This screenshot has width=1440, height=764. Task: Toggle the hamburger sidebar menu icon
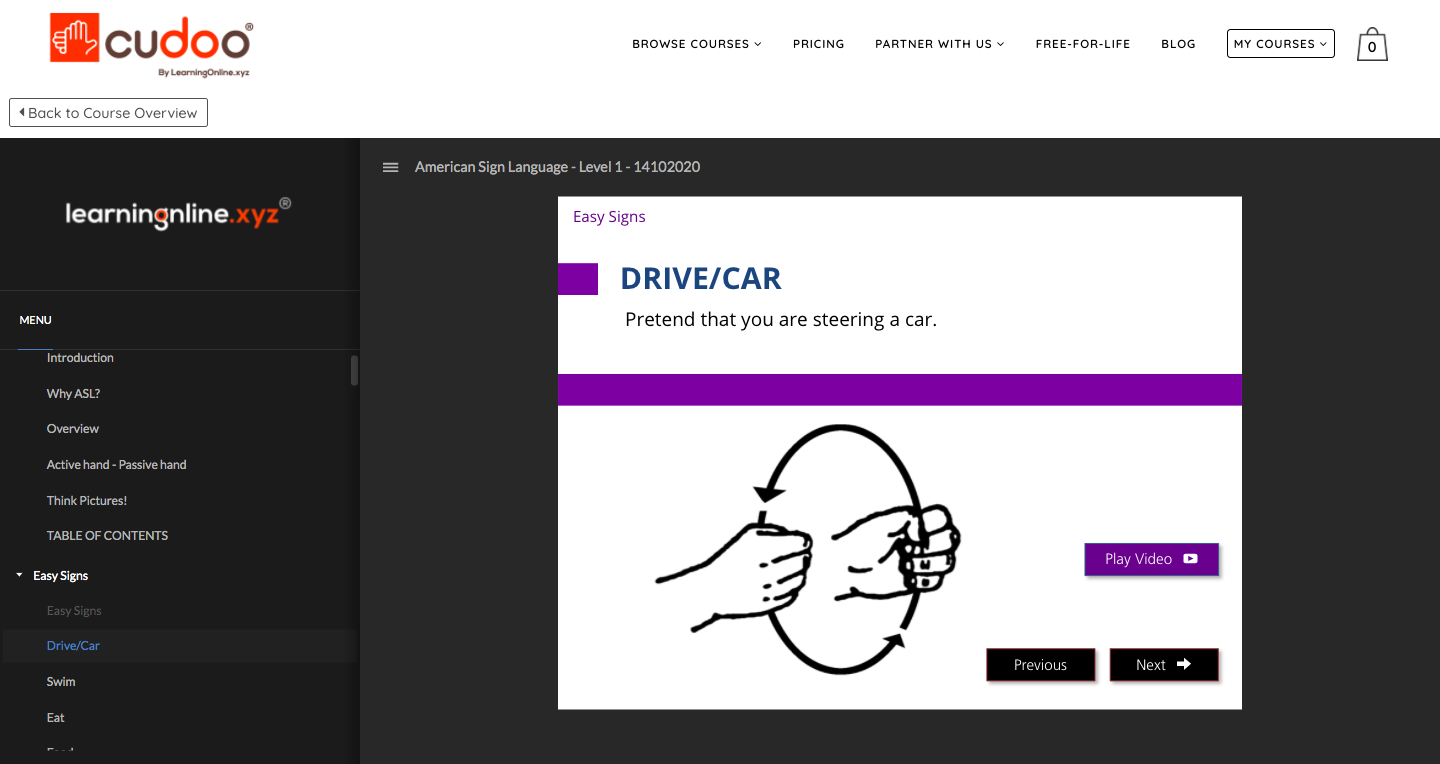pos(391,167)
